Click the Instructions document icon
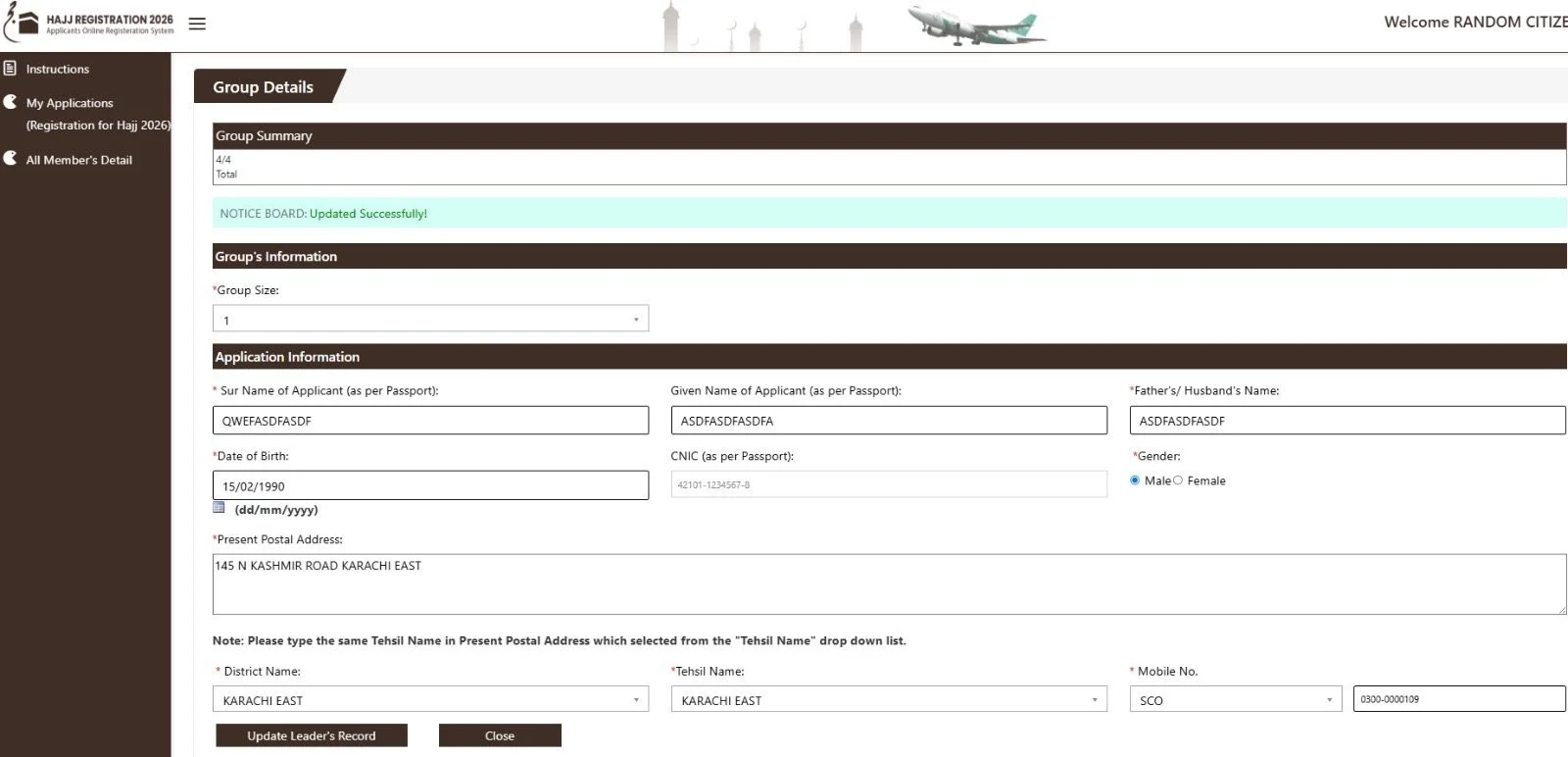 [x=10, y=69]
